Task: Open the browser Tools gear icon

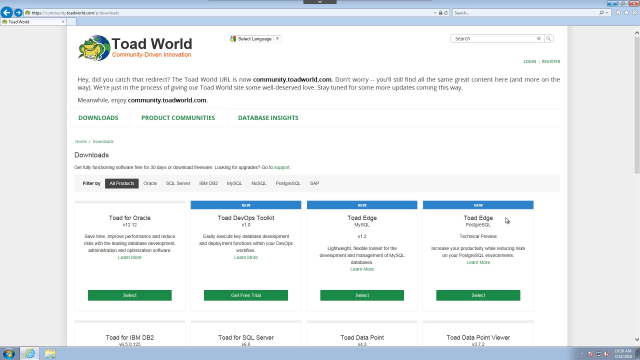Action: coord(635,13)
